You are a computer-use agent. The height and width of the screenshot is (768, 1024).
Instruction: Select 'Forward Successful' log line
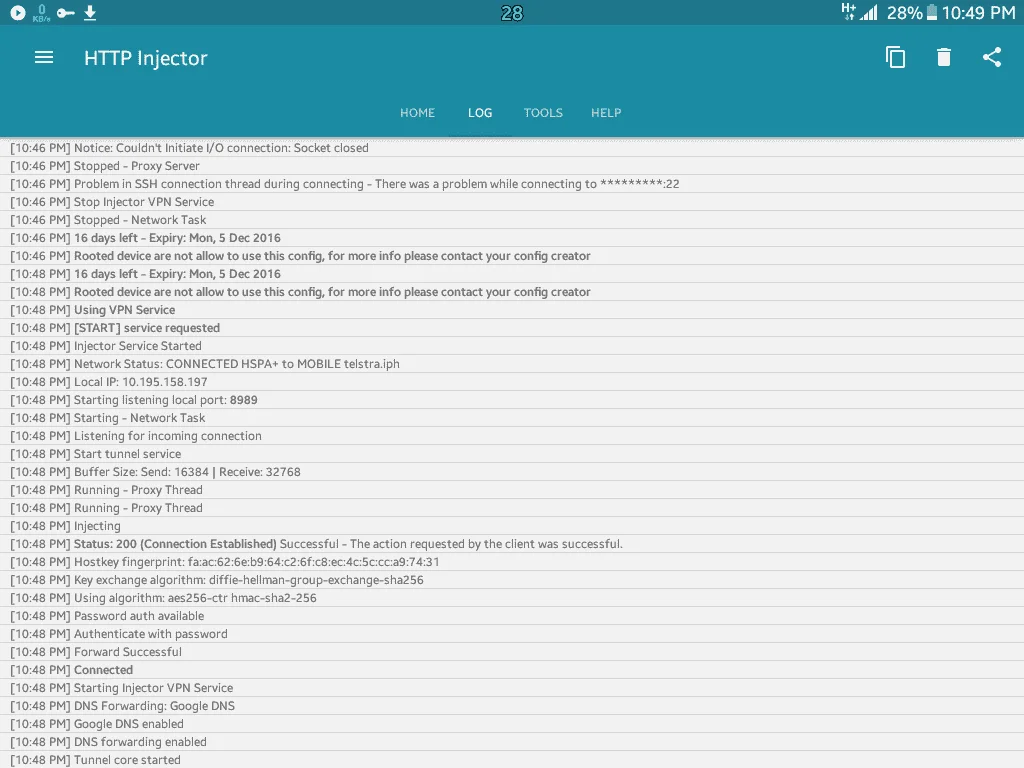tap(512, 652)
